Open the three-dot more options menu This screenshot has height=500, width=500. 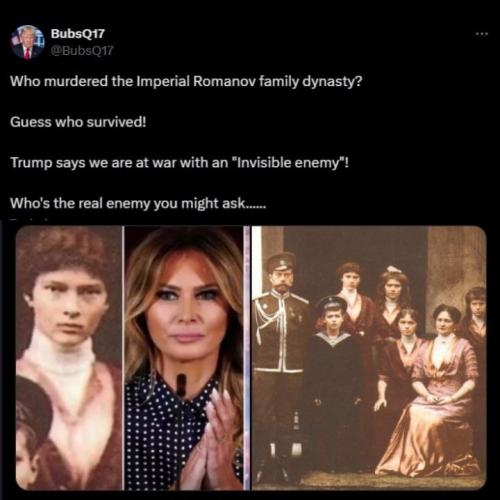(x=482, y=34)
